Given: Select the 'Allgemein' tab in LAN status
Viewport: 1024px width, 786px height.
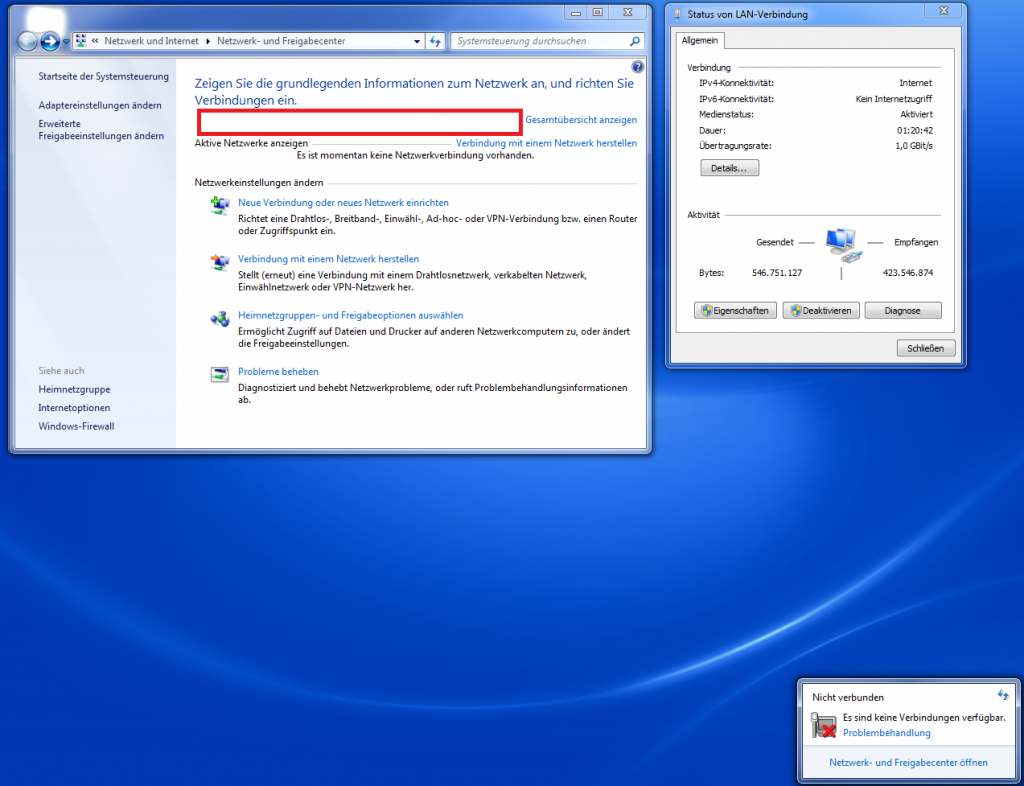Looking at the screenshot, I should (699, 40).
